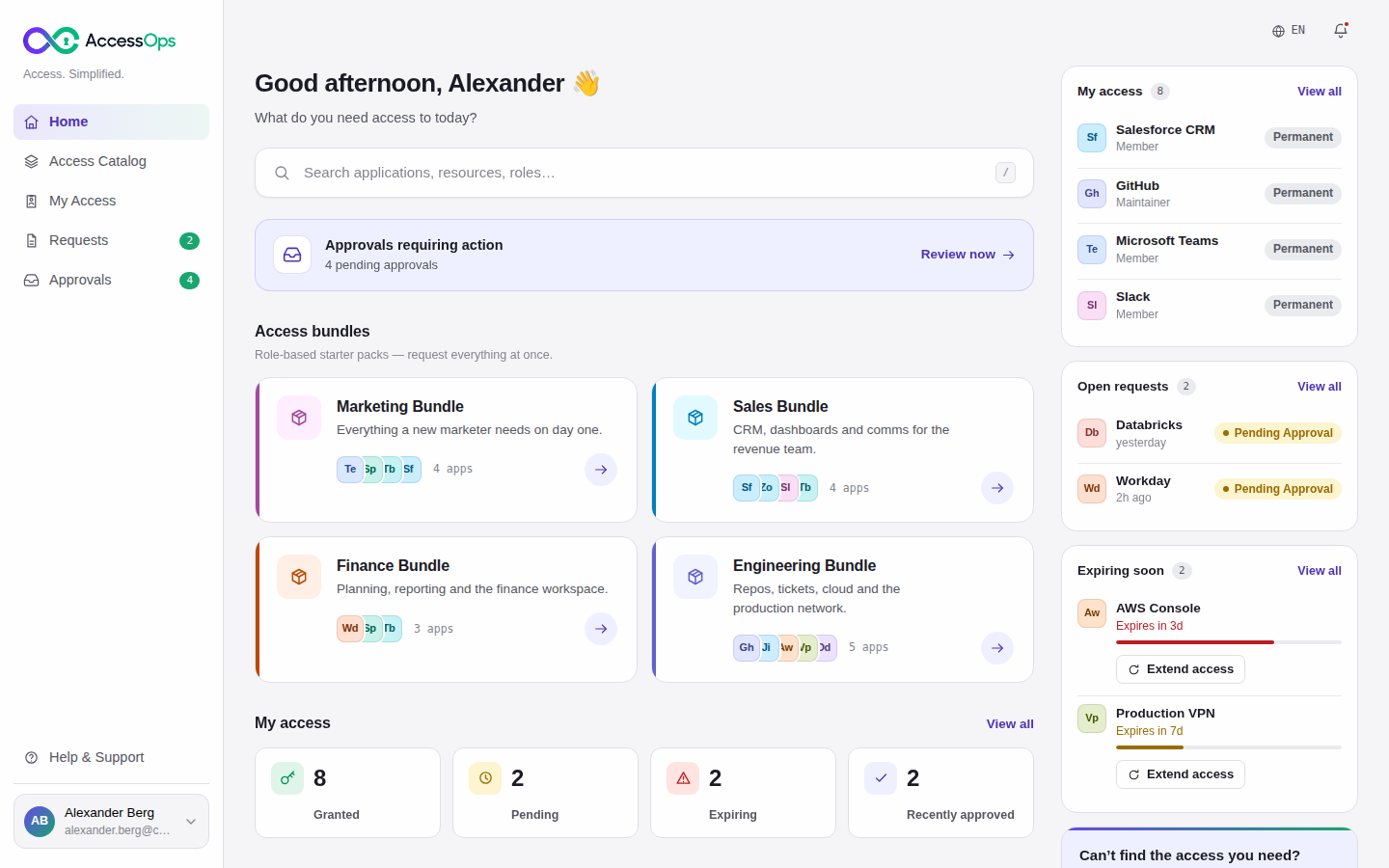The width and height of the screenshot is (1389, 868).
Task: Click the Sales Bundle cube icon
Action: pyautogui.click(x=695, y=418)
